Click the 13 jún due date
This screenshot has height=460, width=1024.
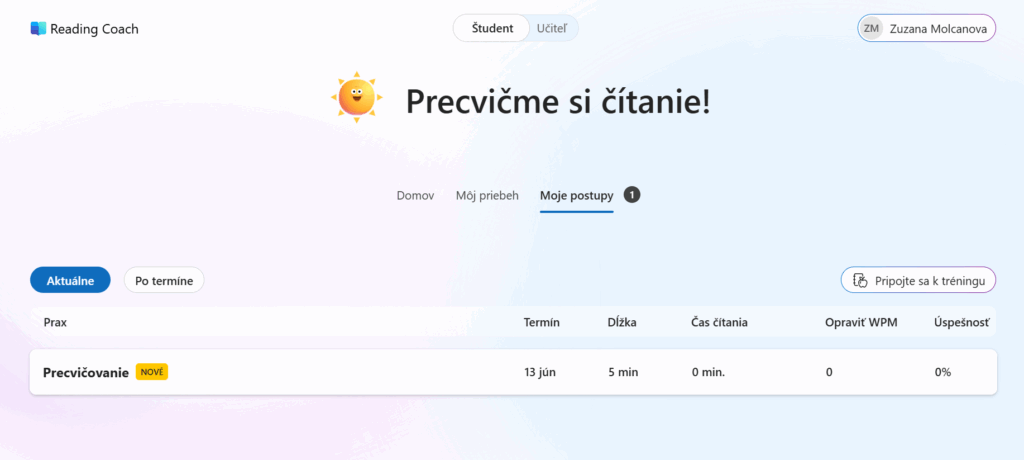pos(539,372)
